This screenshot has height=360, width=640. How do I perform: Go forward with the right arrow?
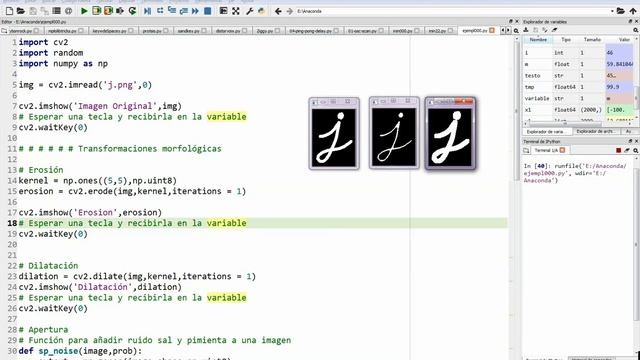click(289, 11)
